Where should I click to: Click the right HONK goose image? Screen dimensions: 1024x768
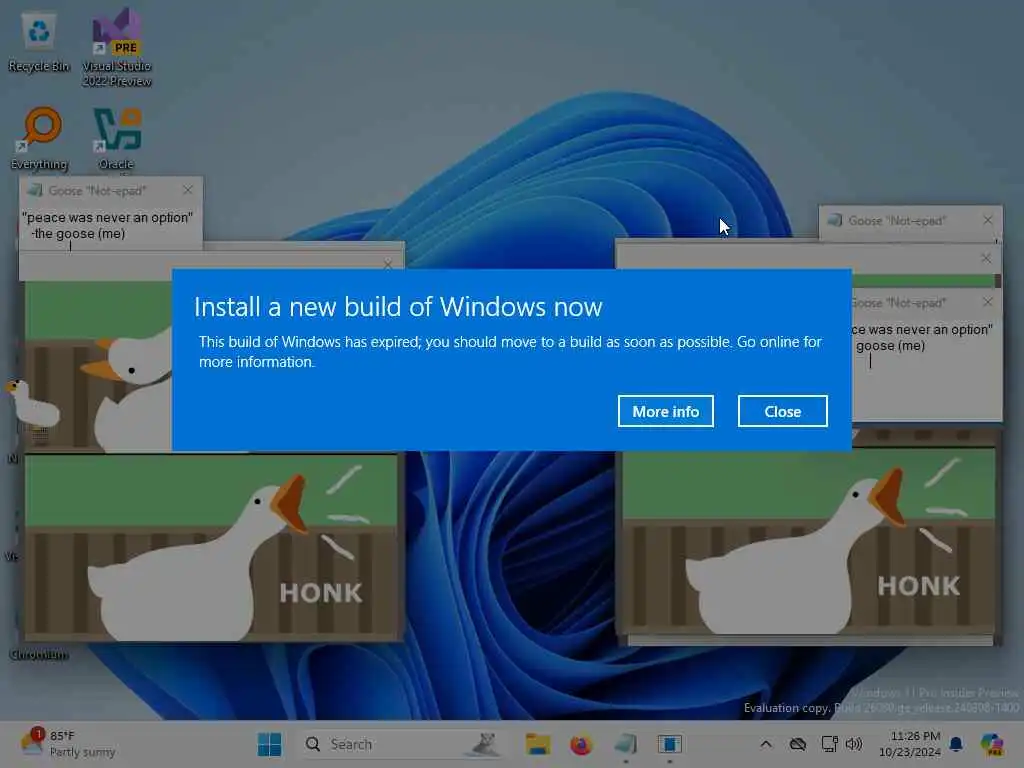[x=808, y=541]
